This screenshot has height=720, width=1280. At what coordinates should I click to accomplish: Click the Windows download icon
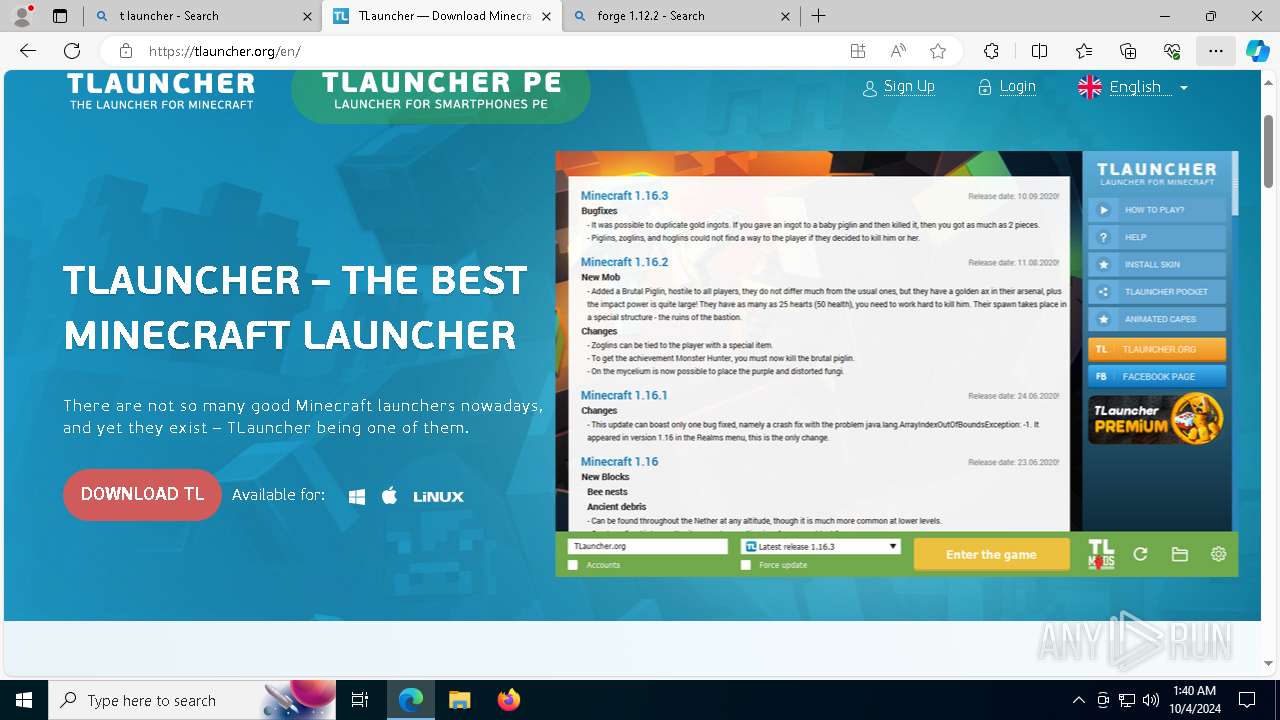coord(357,496)
